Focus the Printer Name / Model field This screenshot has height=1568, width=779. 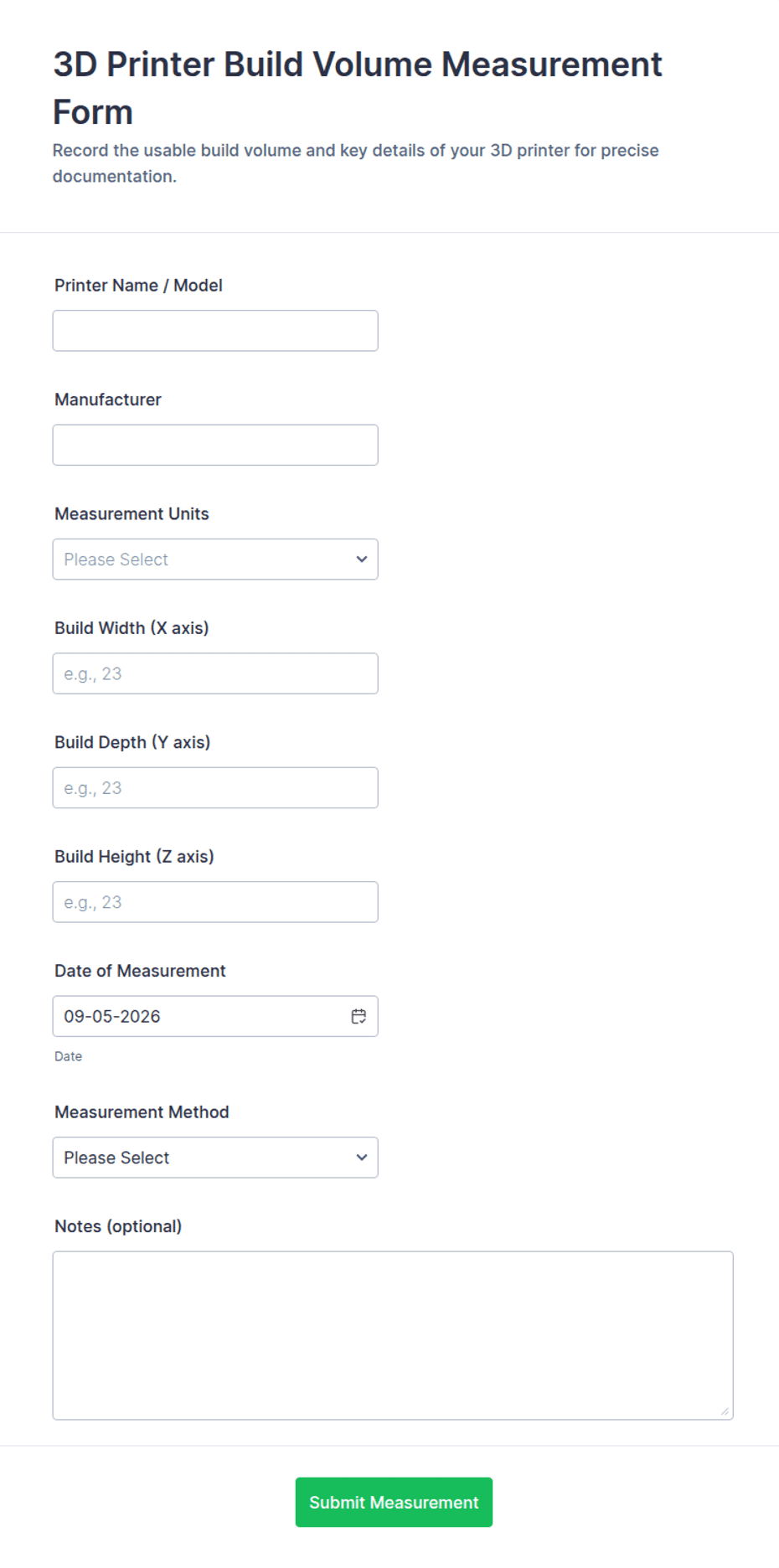click(215, 331)
